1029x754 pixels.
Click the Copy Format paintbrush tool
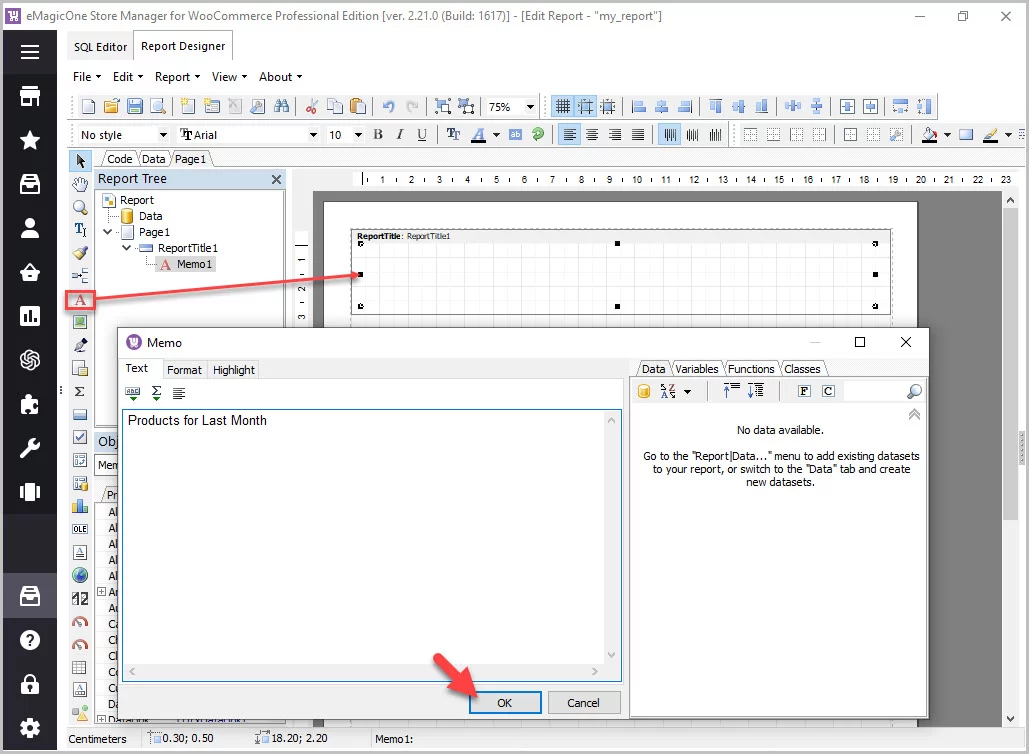(x=80, y=253)
